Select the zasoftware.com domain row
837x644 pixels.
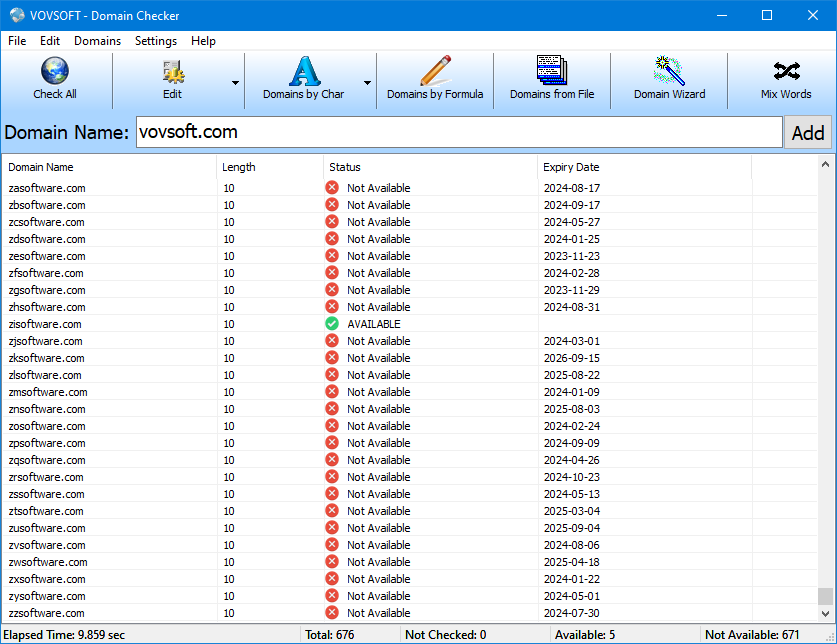(410, 187)
